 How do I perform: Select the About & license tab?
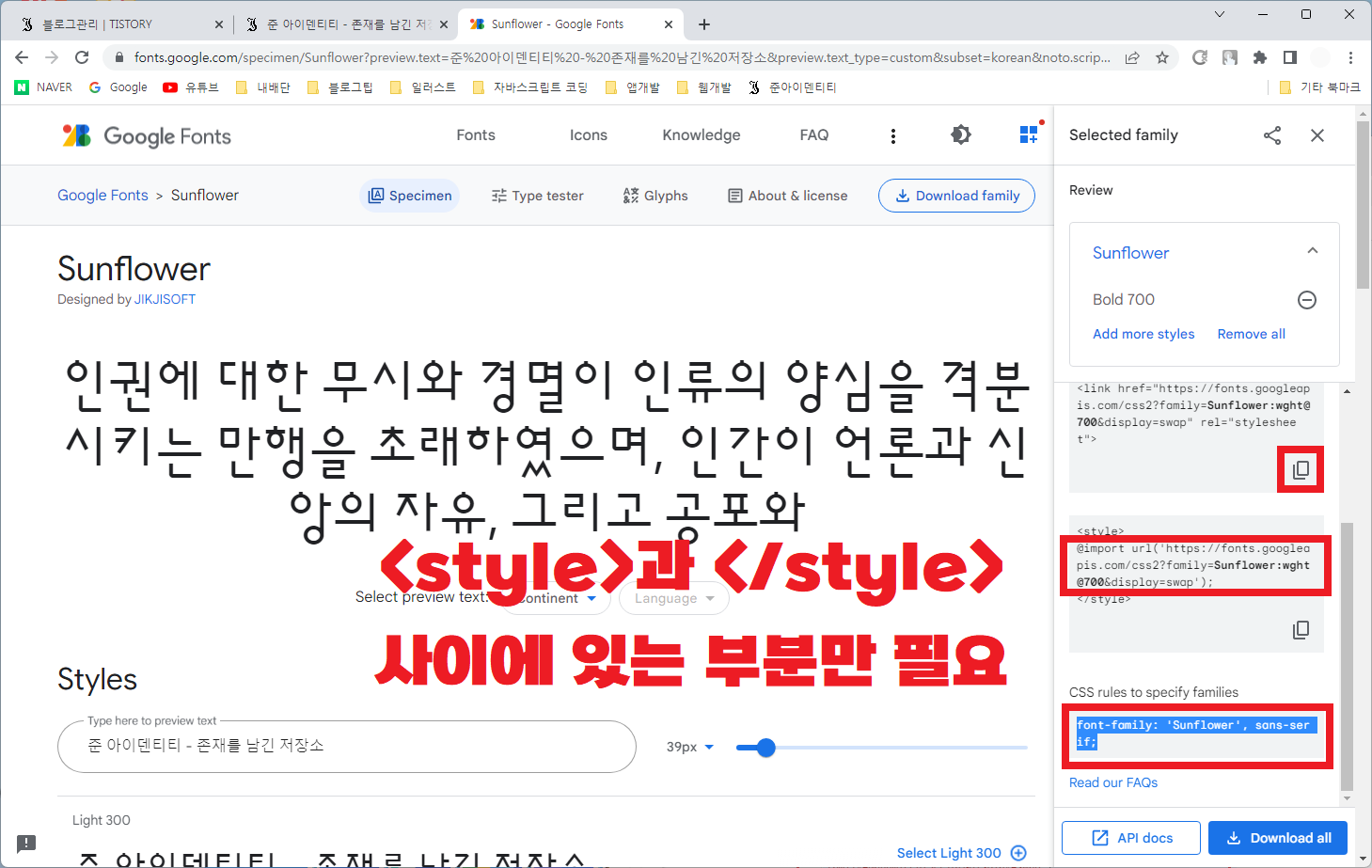[788, 196]
